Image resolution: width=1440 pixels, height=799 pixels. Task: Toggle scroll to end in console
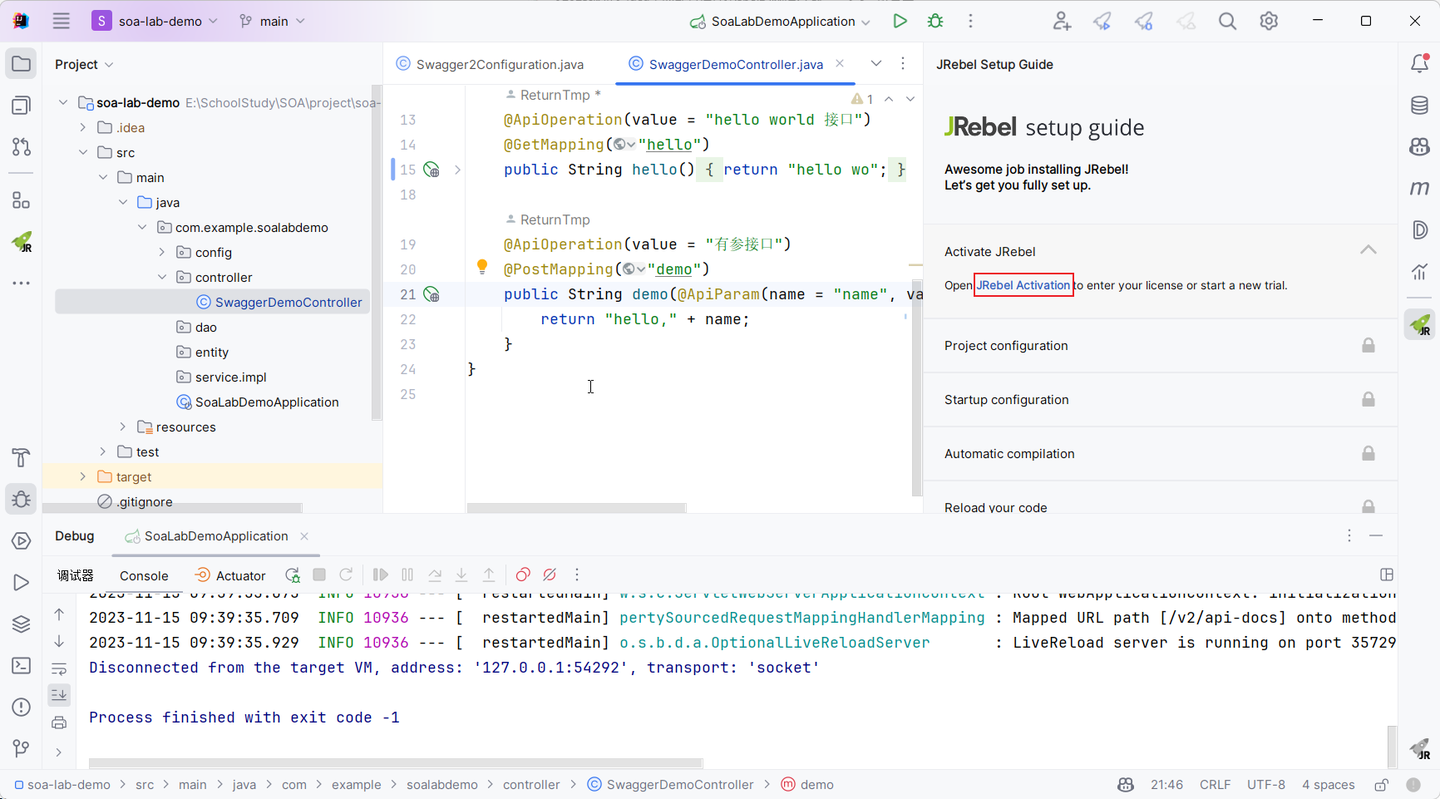59,694
